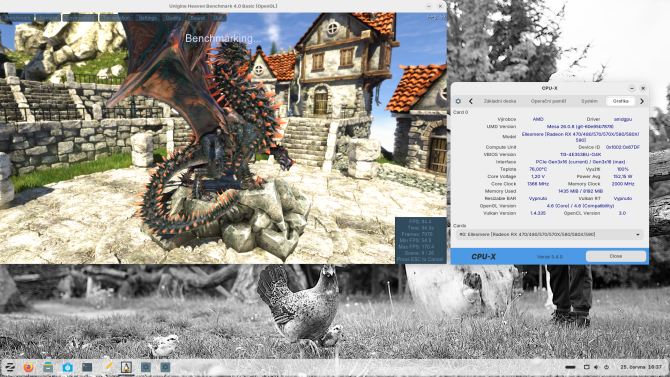The width and height of the screenshot is (670, 377).
Task: Click the Resizable BAR Vypnuto value
Action: coord(538,198)
